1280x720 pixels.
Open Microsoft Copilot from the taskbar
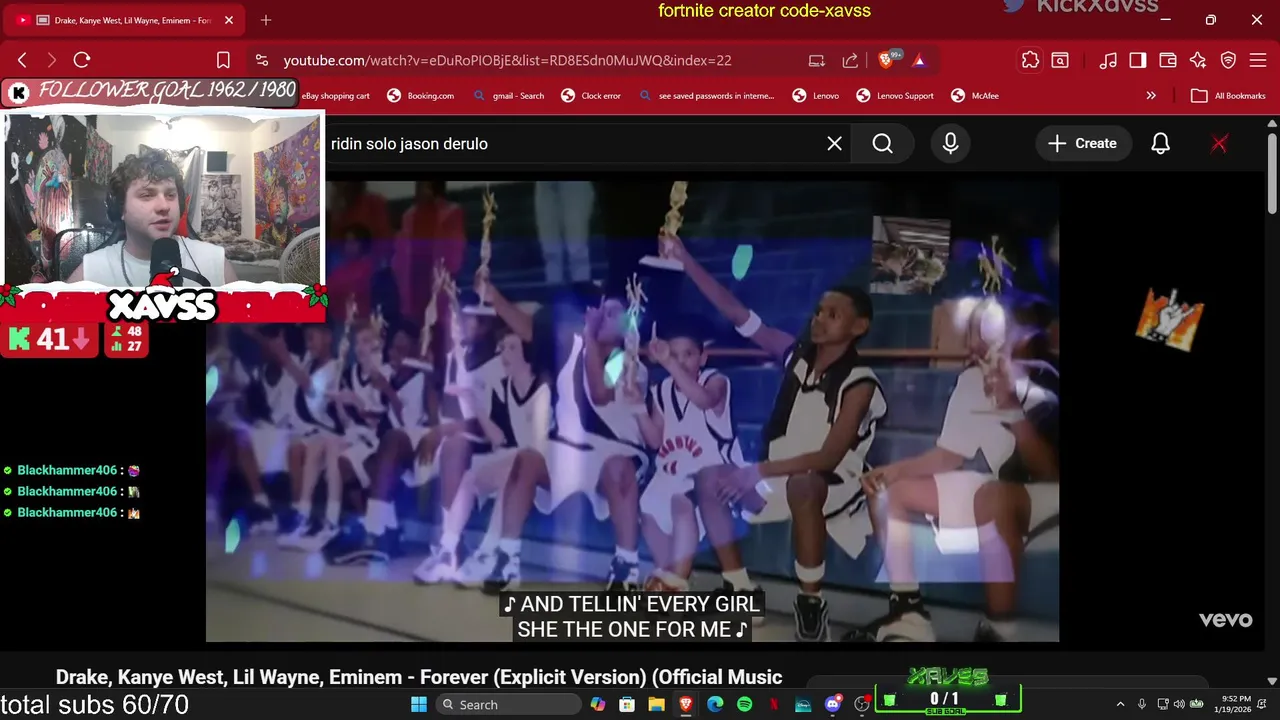coord(597,704)
